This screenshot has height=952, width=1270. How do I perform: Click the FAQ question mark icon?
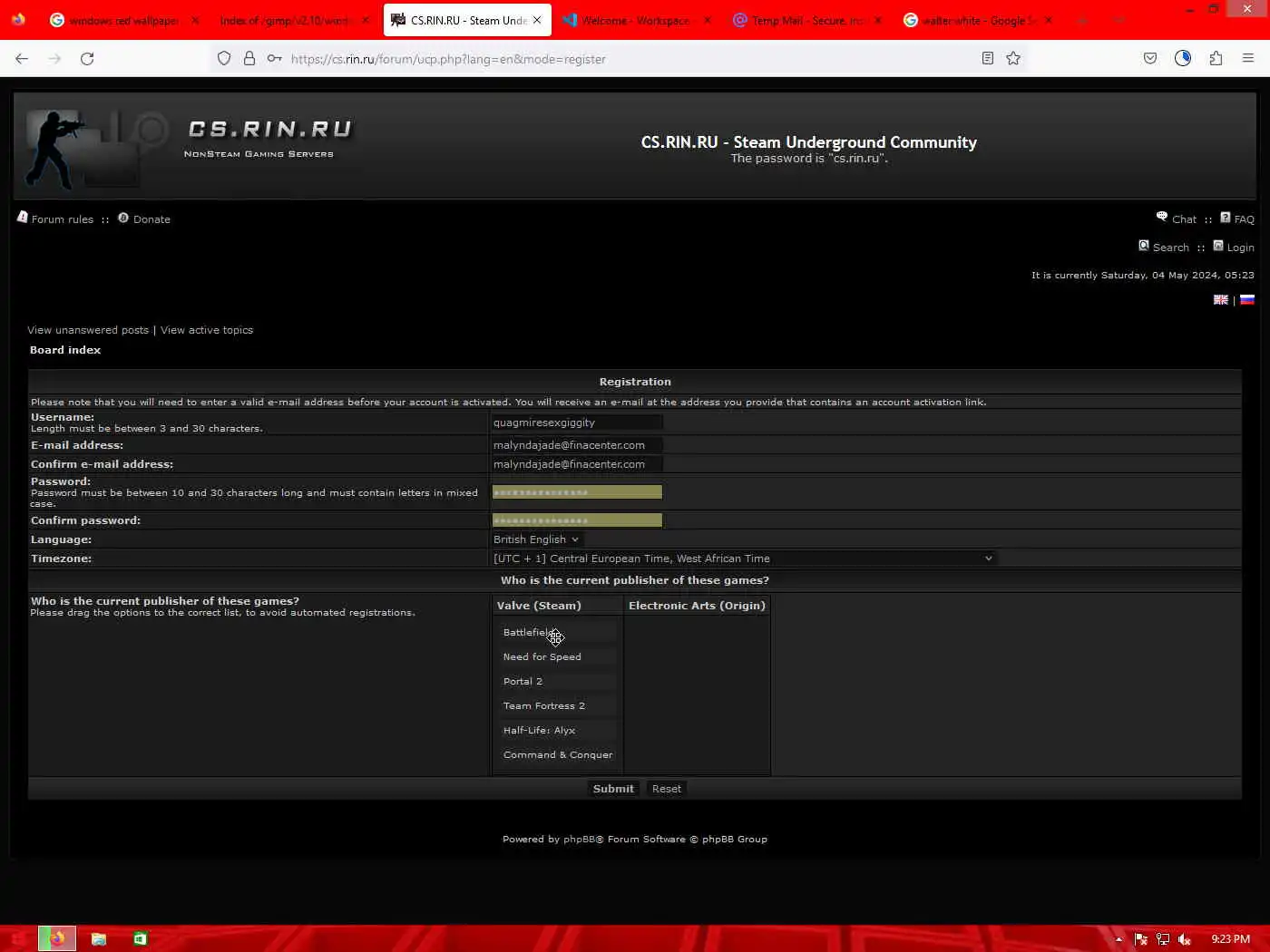point(1225,218)
